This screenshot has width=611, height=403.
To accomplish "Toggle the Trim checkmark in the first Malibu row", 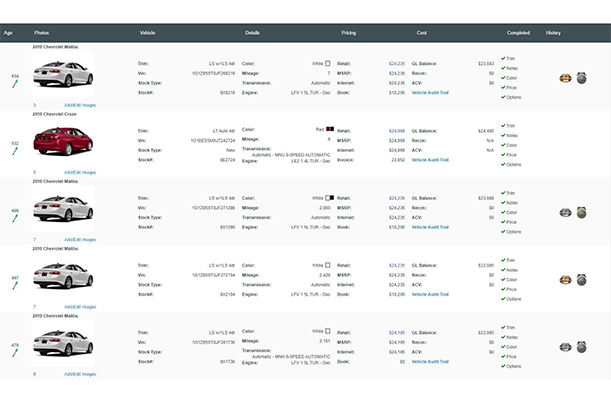I will (511, 58).
